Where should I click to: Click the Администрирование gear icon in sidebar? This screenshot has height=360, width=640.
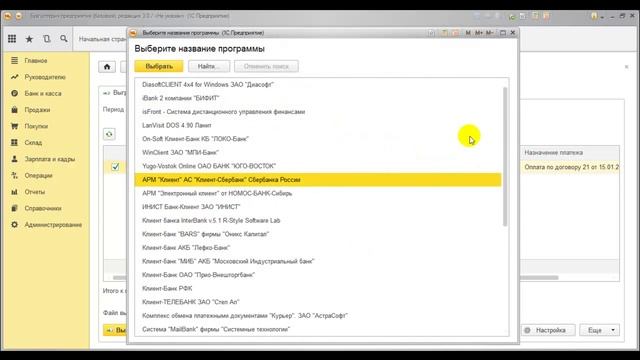tap(15, 224)
